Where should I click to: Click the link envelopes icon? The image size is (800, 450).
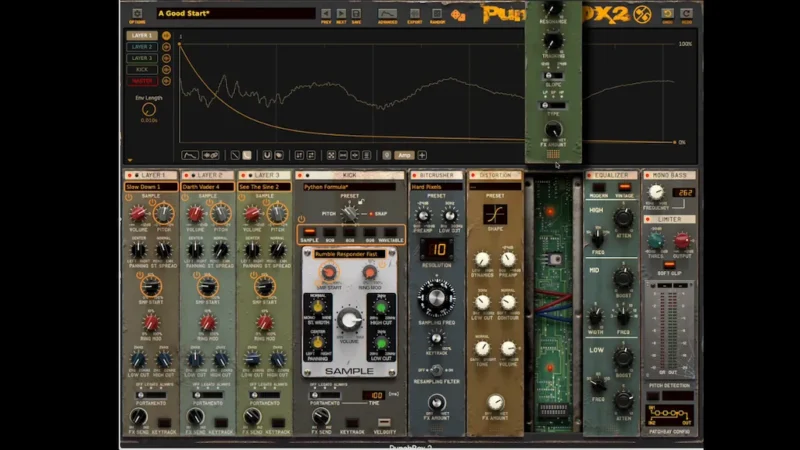click(x=211, y=155)
